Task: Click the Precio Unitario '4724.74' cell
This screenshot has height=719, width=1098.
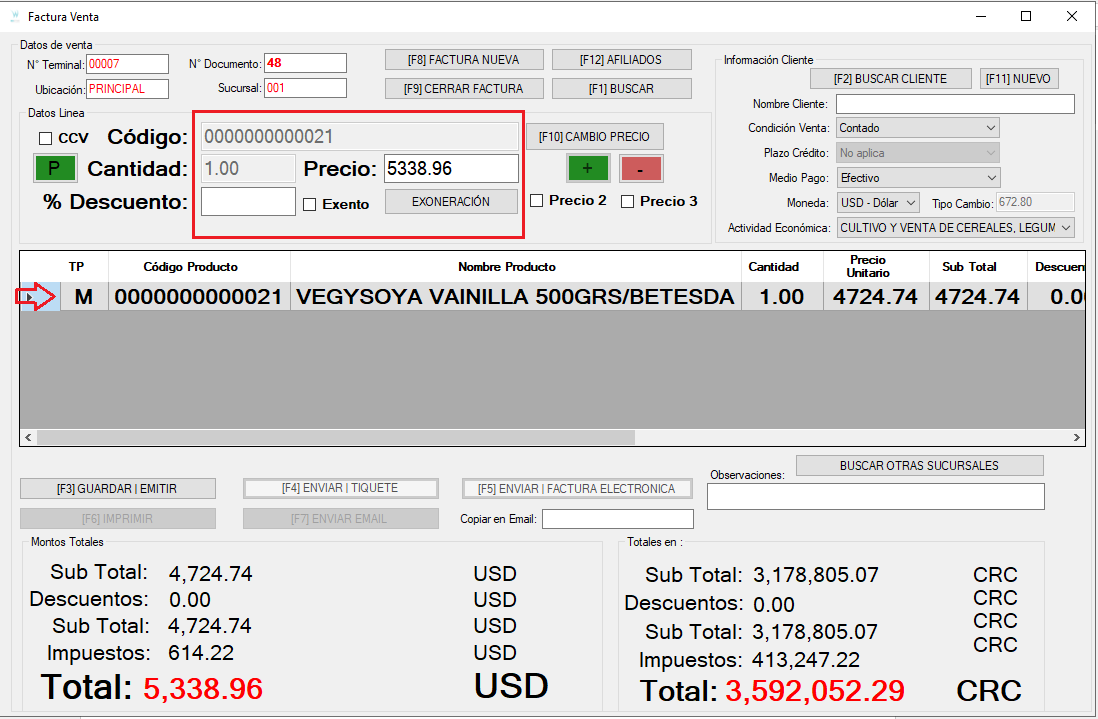Action: point(875,297)
